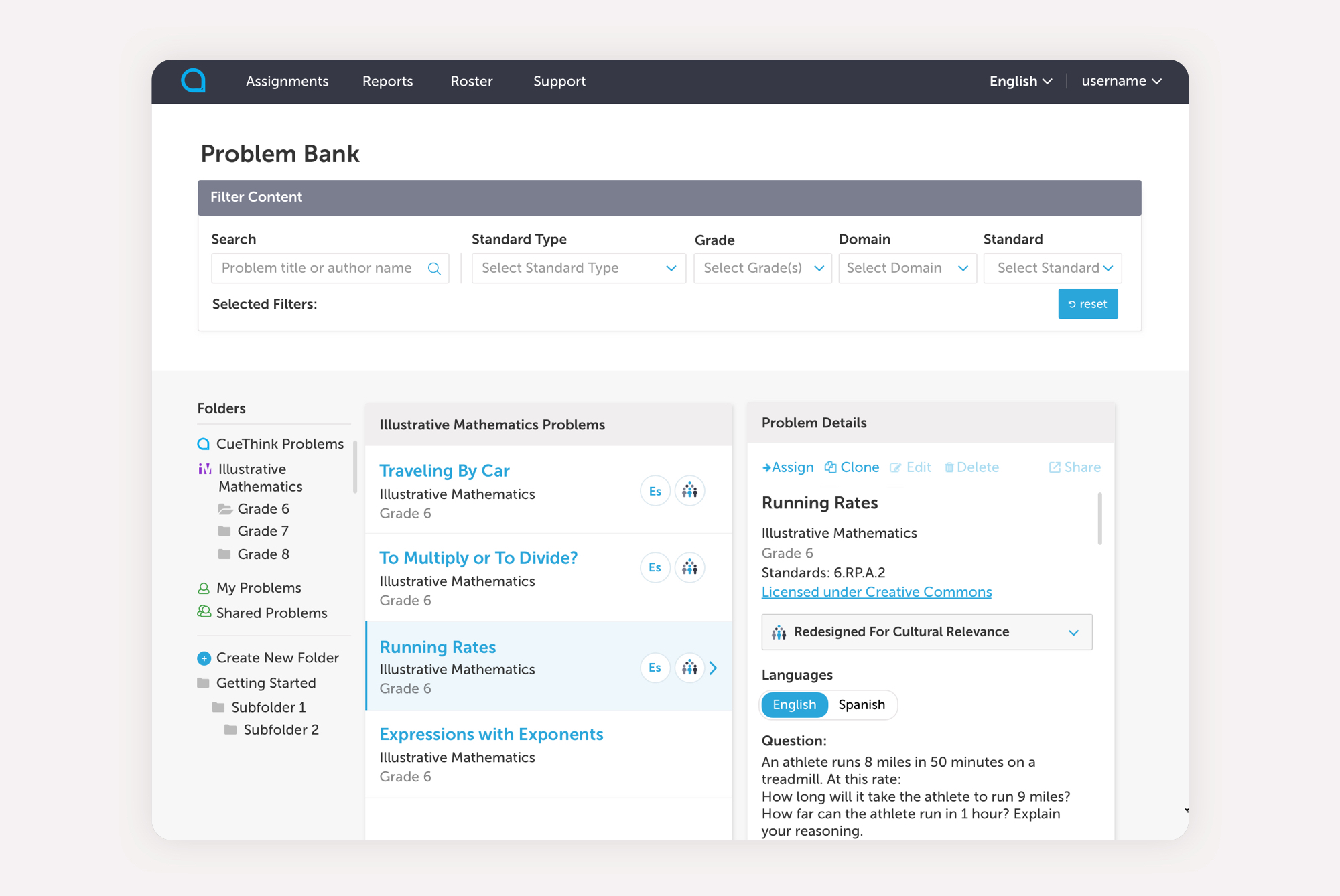Click the Delete trash icon
The height and width of the screenshot is (896, 1340).
pos(949,467)
